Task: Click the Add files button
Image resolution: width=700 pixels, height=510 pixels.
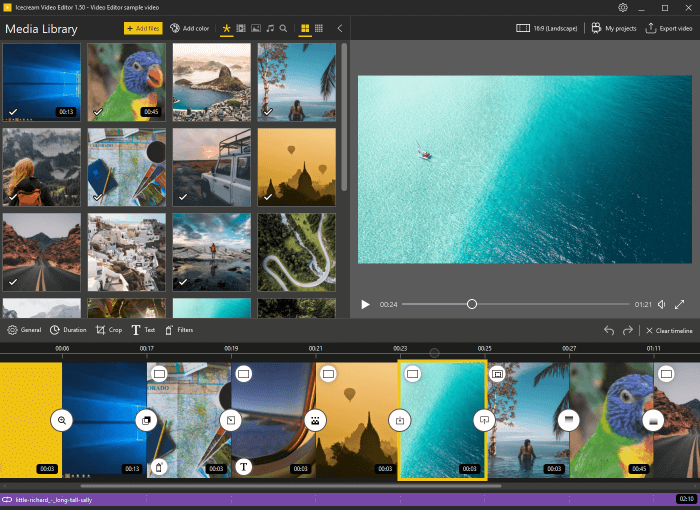Action: [143, 28]
